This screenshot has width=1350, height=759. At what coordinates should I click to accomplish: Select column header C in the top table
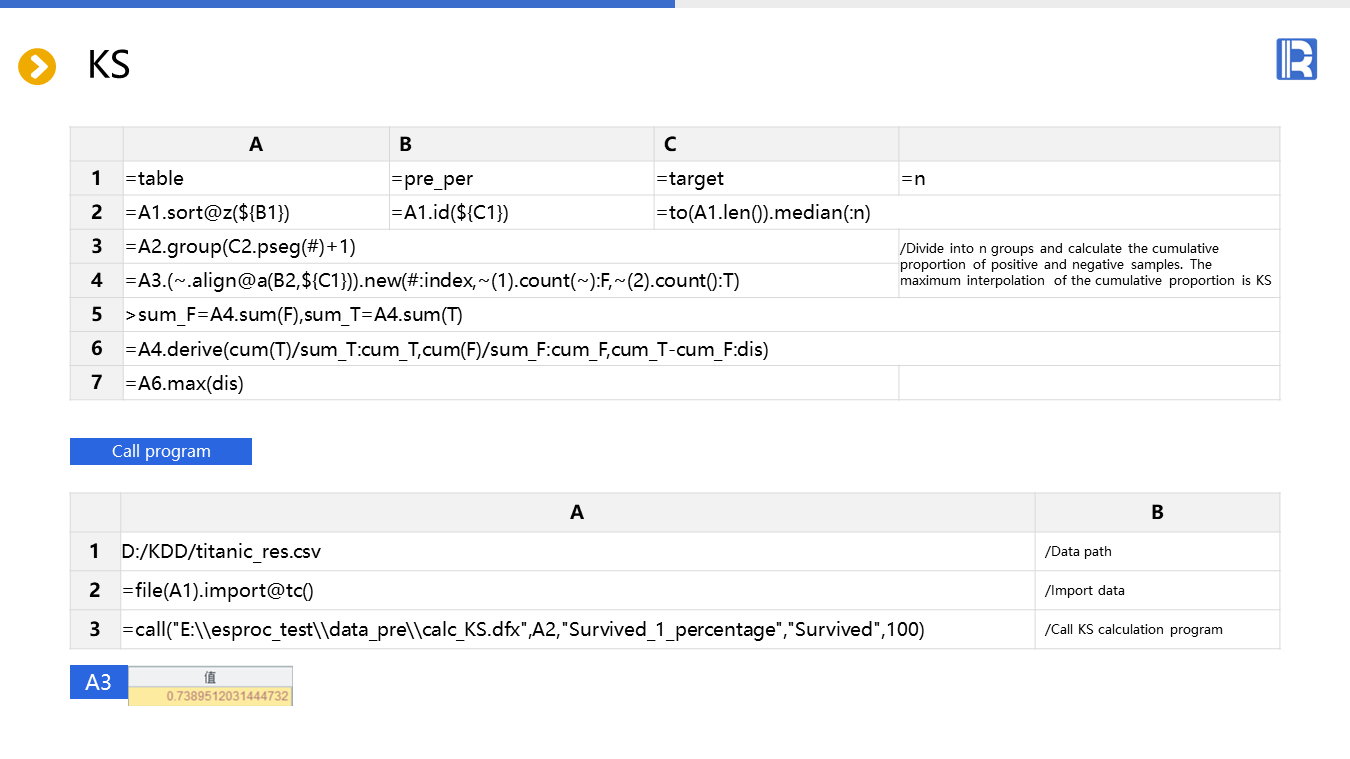pyautogui.click(x=776, y=144)
